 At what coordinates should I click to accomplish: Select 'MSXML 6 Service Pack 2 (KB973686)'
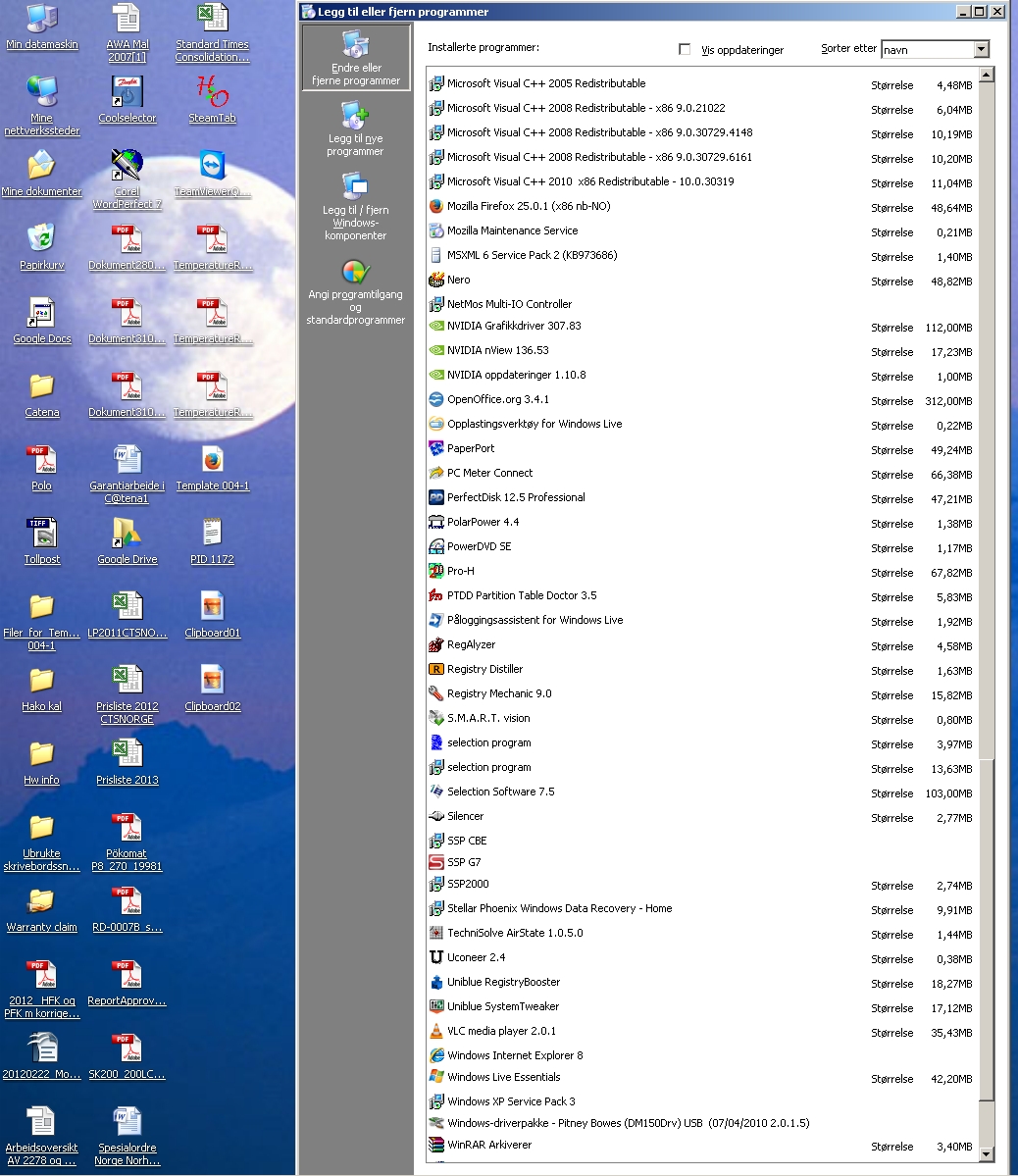[702, 256]
